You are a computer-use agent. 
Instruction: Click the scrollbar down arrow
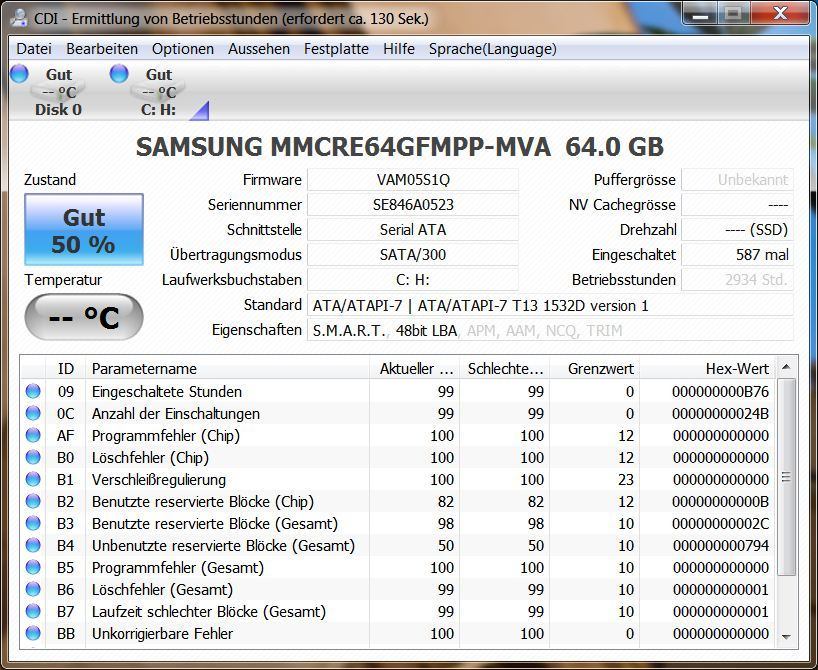tap(786, 637)
